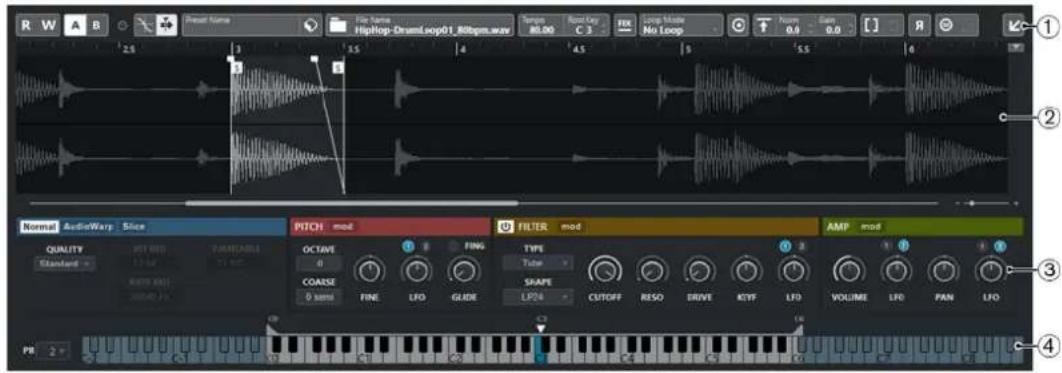Click the transfer to new instrument arrow icon
The image size is (1062, 373).
point(1013,25)
